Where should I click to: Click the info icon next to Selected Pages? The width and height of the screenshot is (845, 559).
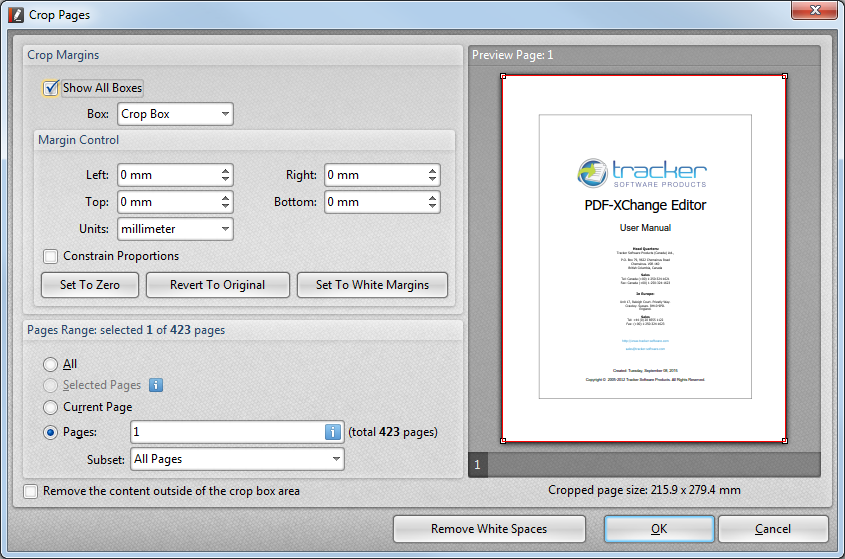[x=156, y=385]
